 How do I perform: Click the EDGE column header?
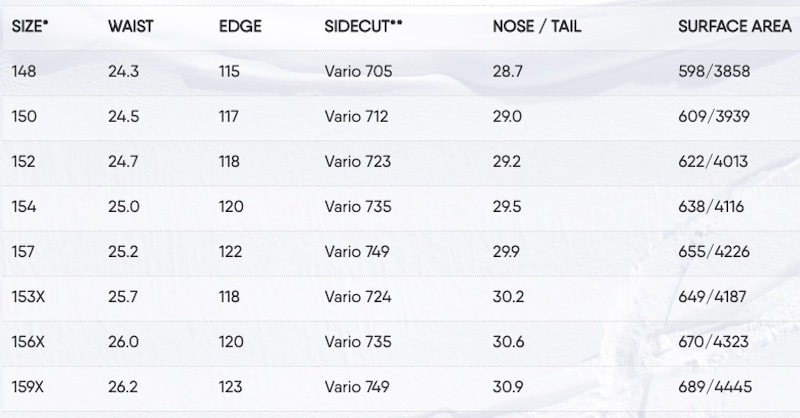tap(240, 26)
